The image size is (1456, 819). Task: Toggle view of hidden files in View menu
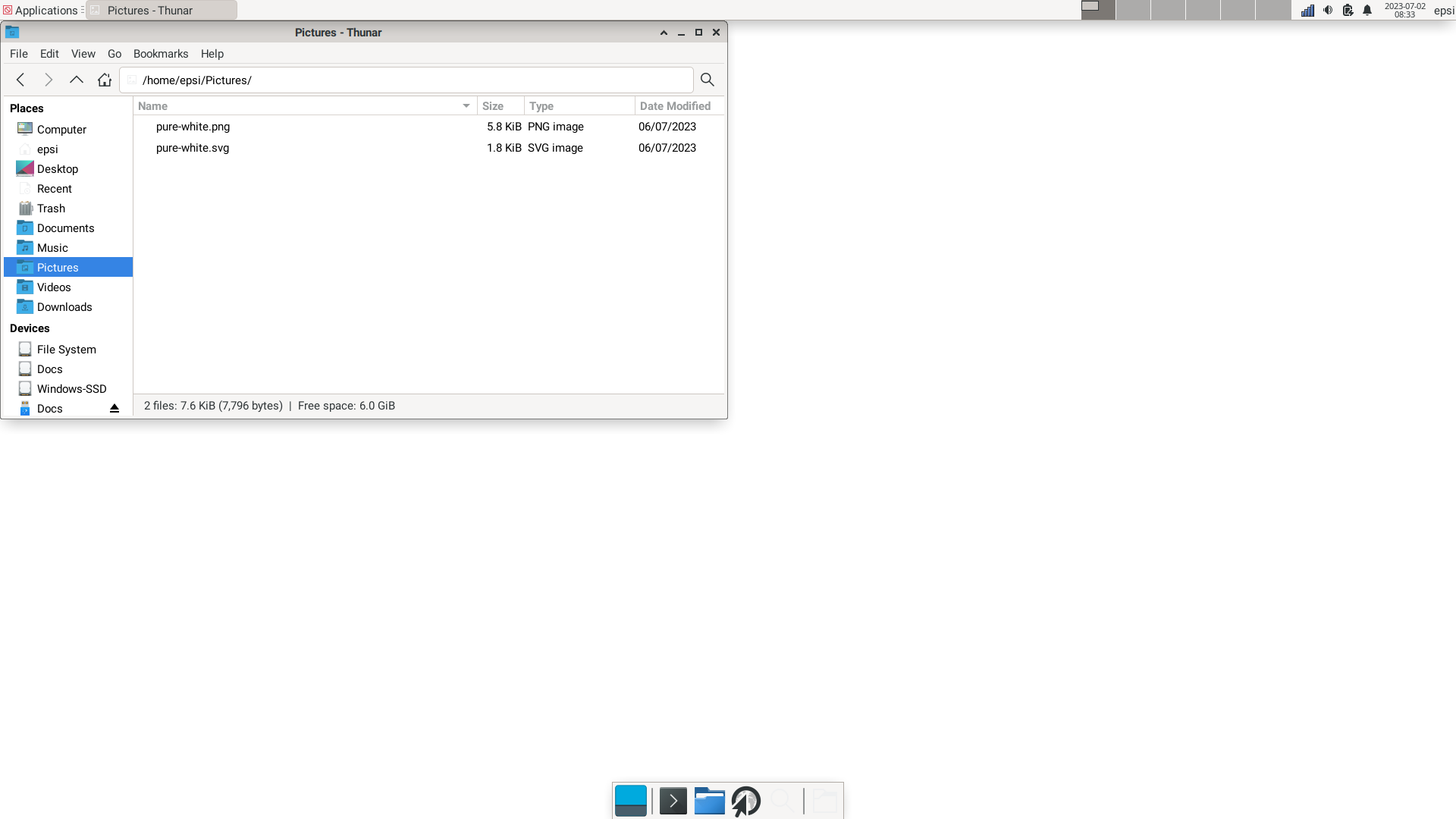point(83,53)
